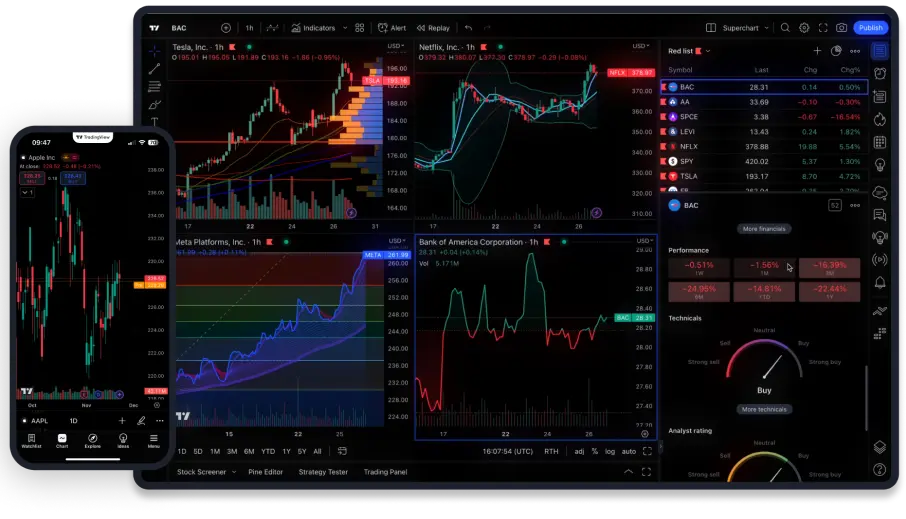Viewport: 906px width, 519px height.
Task: Select the brush drawing tool
Action: tap(154, 105)
